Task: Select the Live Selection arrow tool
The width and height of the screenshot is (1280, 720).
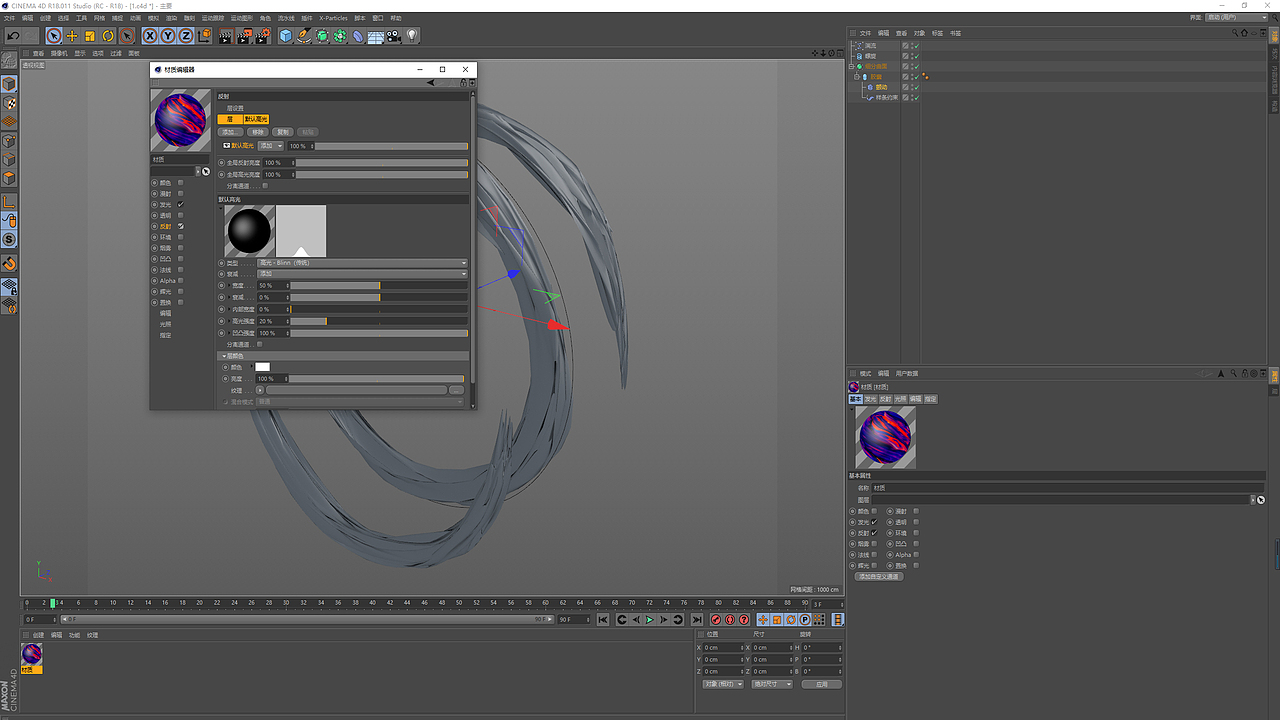Action: click(x=54, y=36)
